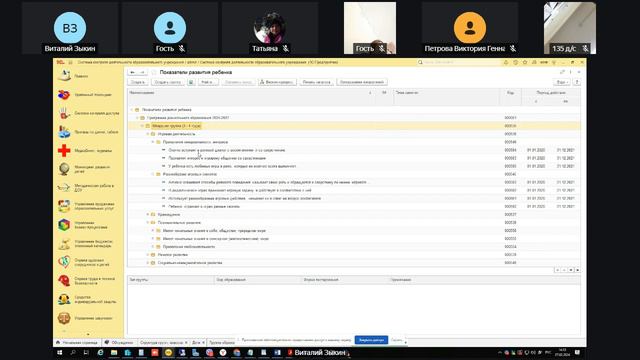The width and height of the screenshot is (640, 360).
Task: Open the yellow round app in taskbar
Action: click(x=168, y=353)
